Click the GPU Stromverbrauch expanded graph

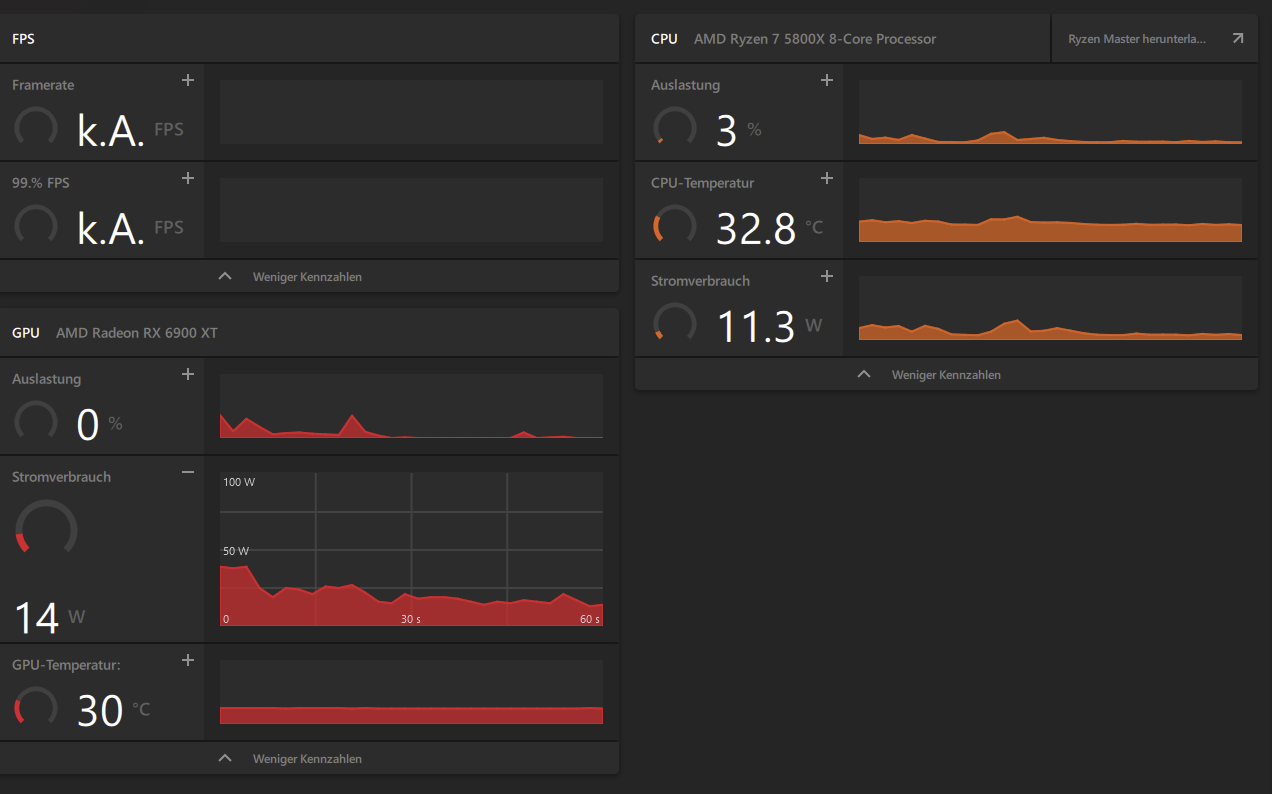point(411,549)
